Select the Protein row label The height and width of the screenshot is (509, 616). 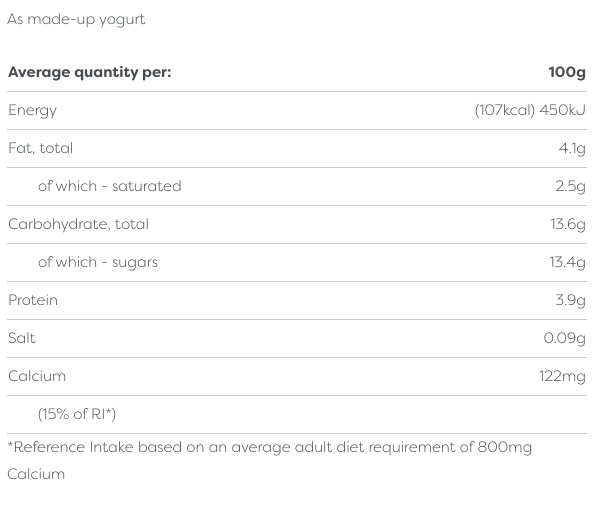tap(33, 300)
